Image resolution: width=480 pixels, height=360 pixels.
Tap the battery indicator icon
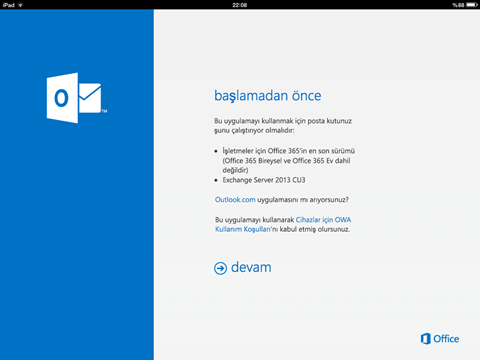click(472, 5)
